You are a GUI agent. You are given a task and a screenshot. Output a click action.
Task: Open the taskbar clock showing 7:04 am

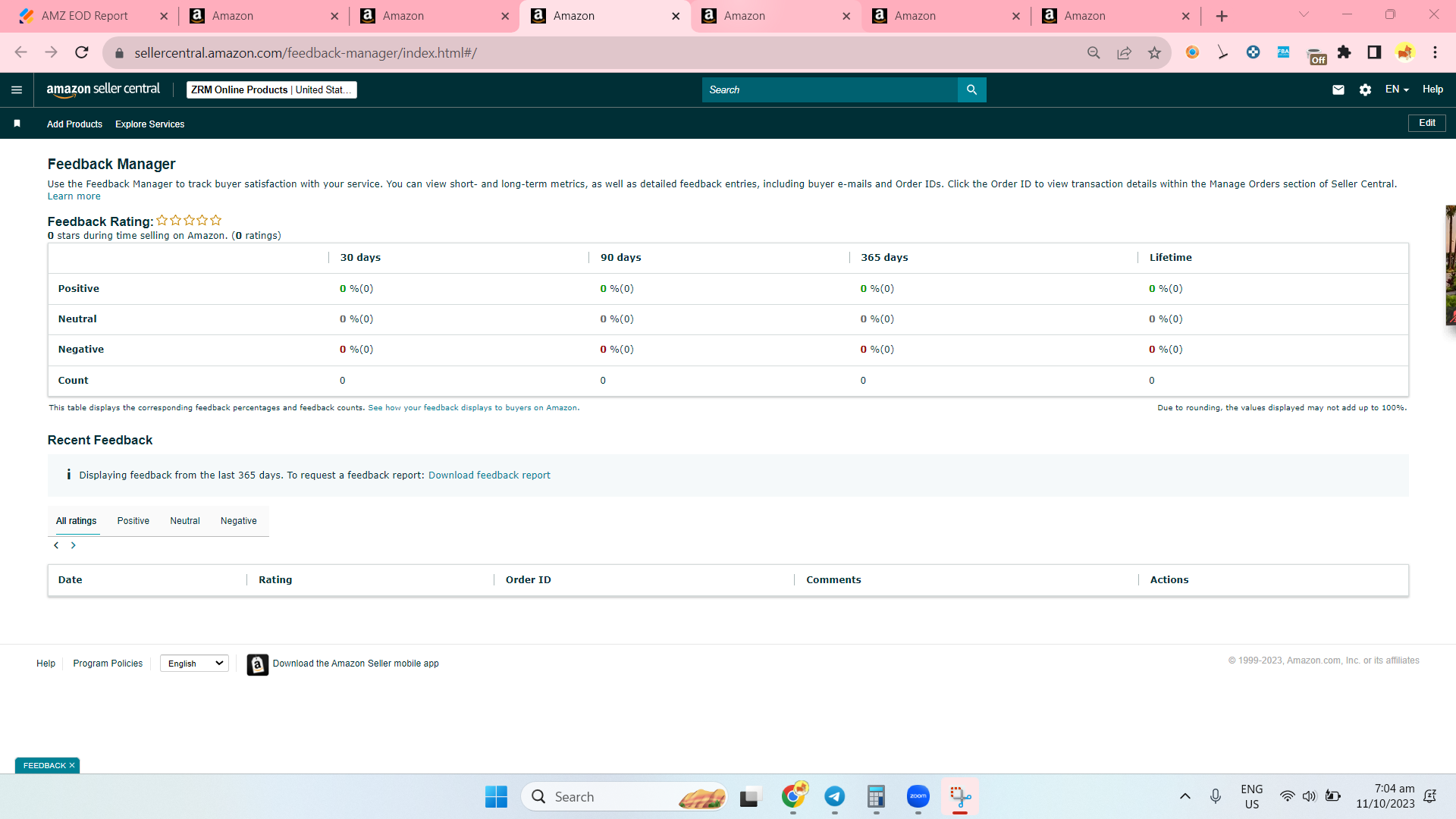coord(1385,796)
